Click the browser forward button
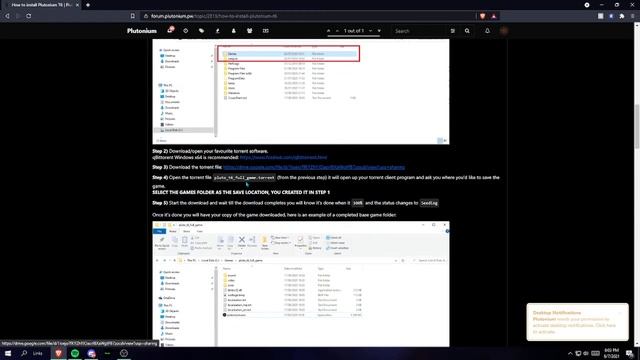The image size is (640, 360). (x=18, y=16)
